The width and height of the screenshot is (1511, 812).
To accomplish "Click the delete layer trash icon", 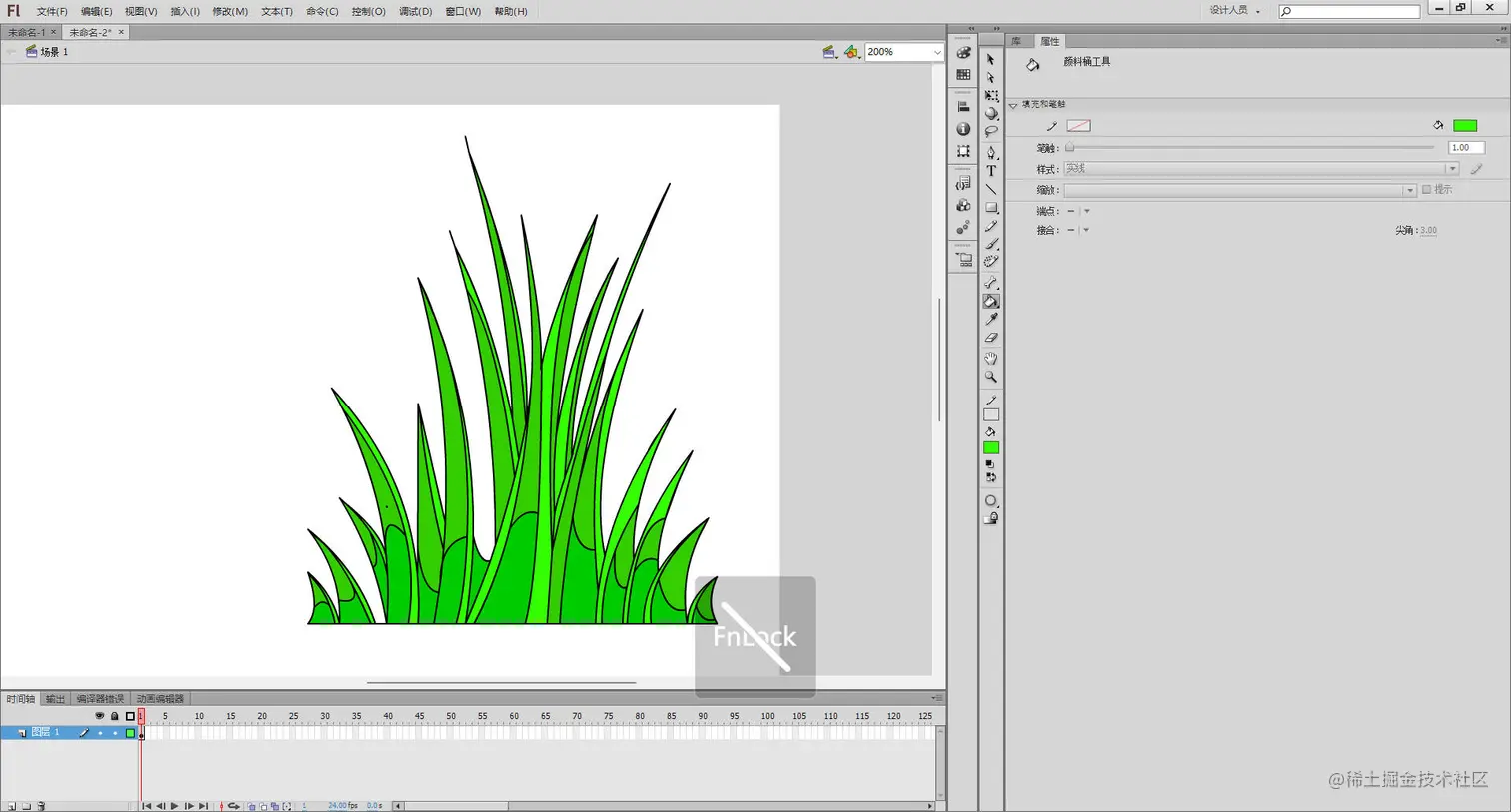I will 41,806.
